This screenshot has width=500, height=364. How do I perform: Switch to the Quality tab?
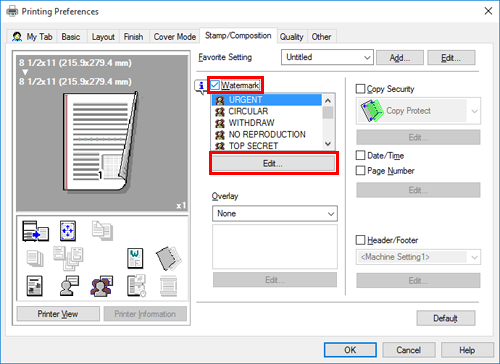(292, 37)
